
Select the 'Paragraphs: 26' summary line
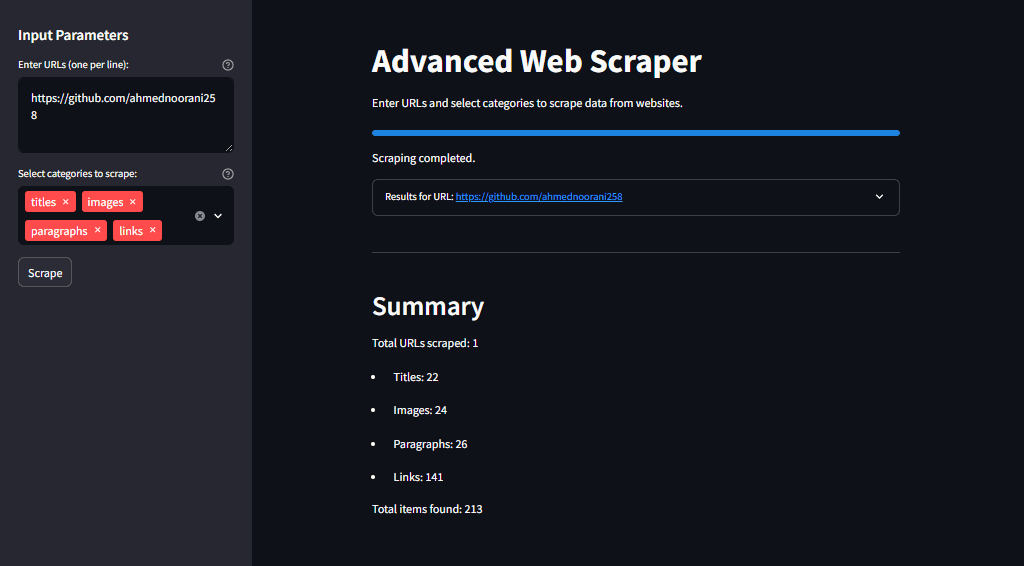click(430, 444)
